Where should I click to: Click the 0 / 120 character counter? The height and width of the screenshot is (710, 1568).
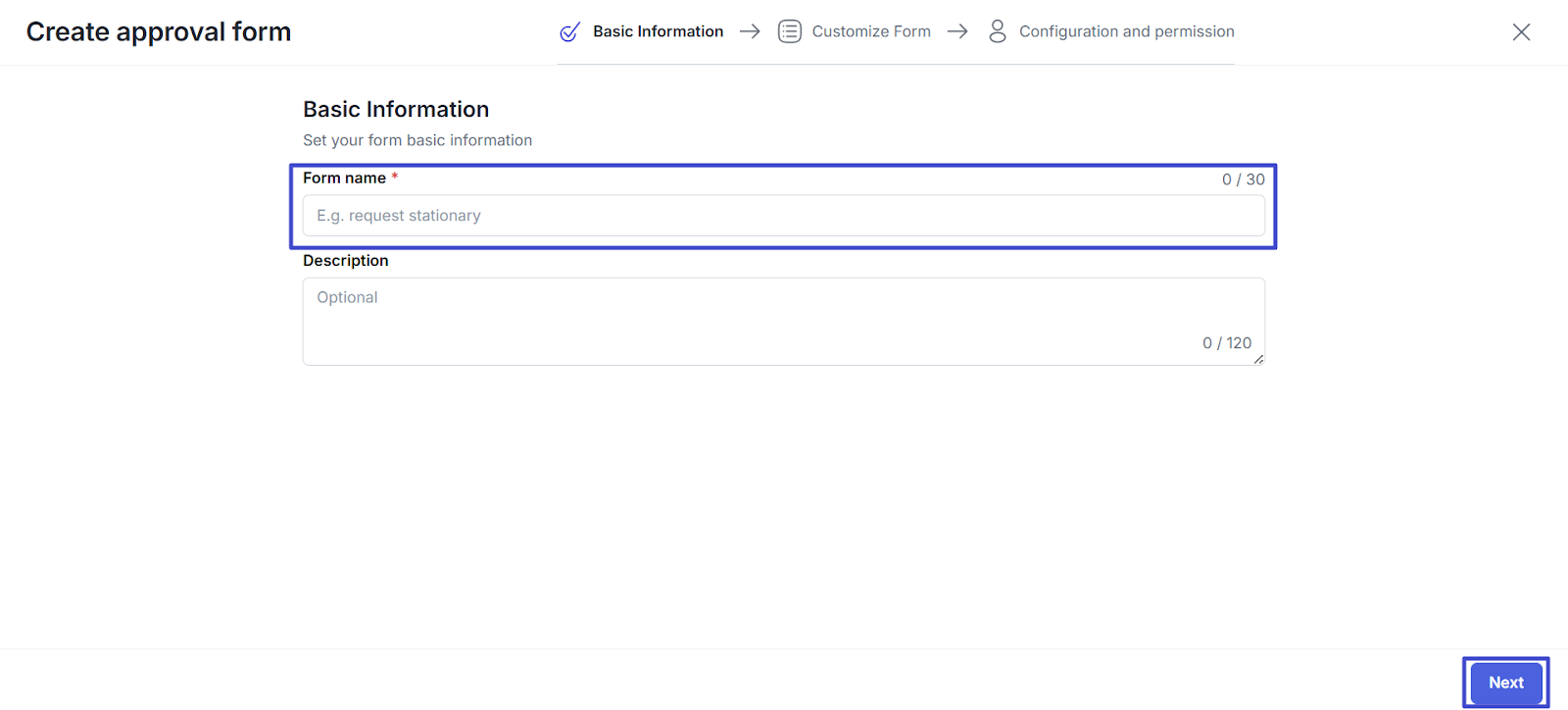(1226, 343)
